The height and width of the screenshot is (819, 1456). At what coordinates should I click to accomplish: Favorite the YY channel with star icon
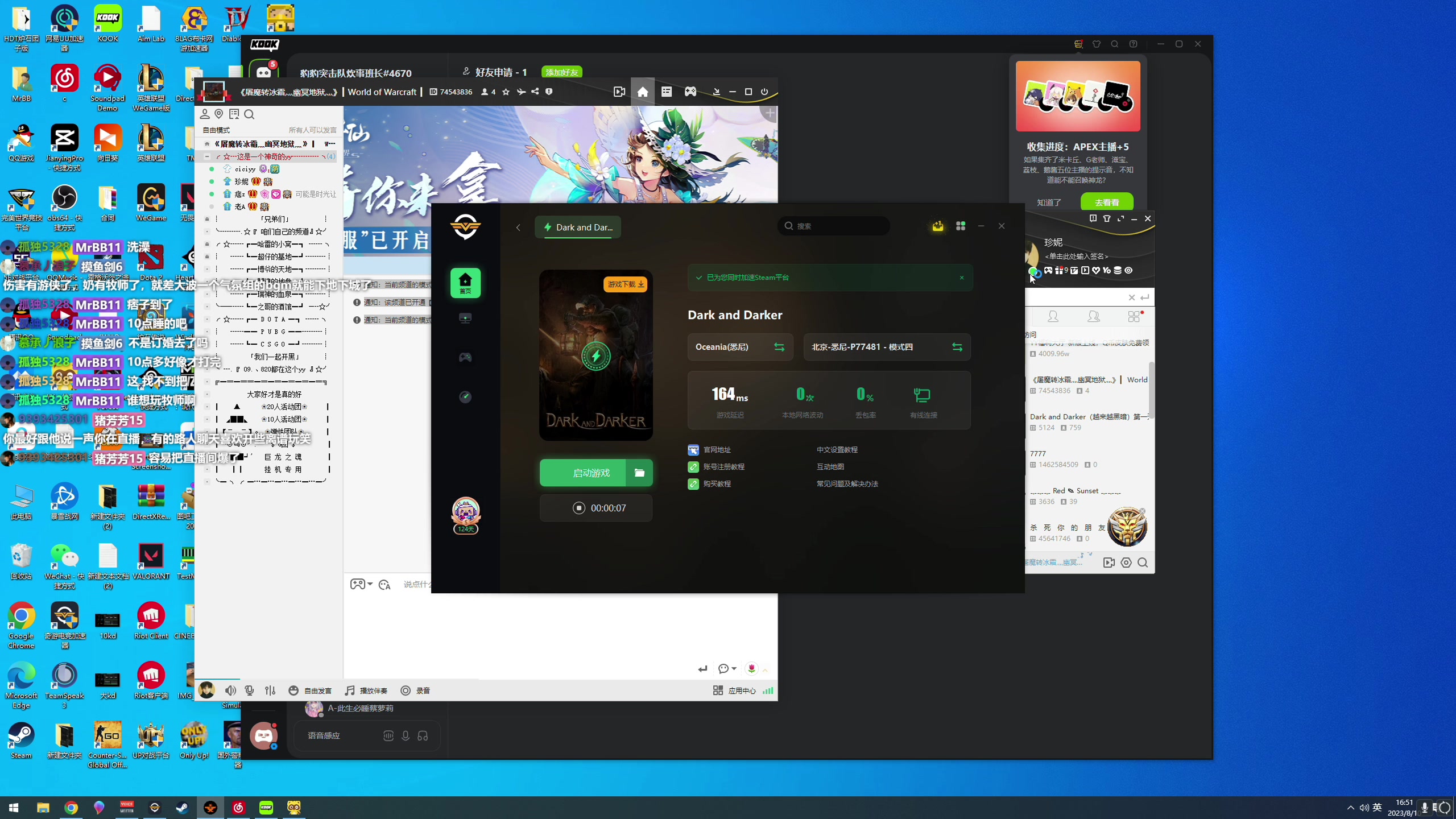pos(506,92)
